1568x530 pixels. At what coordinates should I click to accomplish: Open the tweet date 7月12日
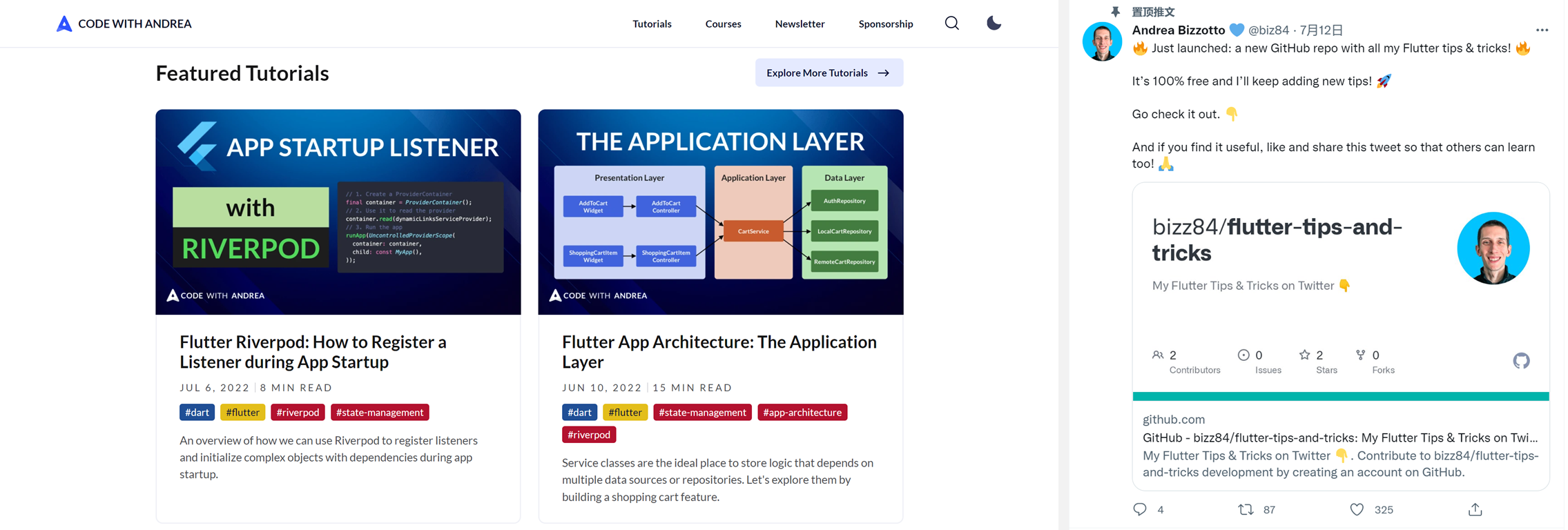[1322, 30]
